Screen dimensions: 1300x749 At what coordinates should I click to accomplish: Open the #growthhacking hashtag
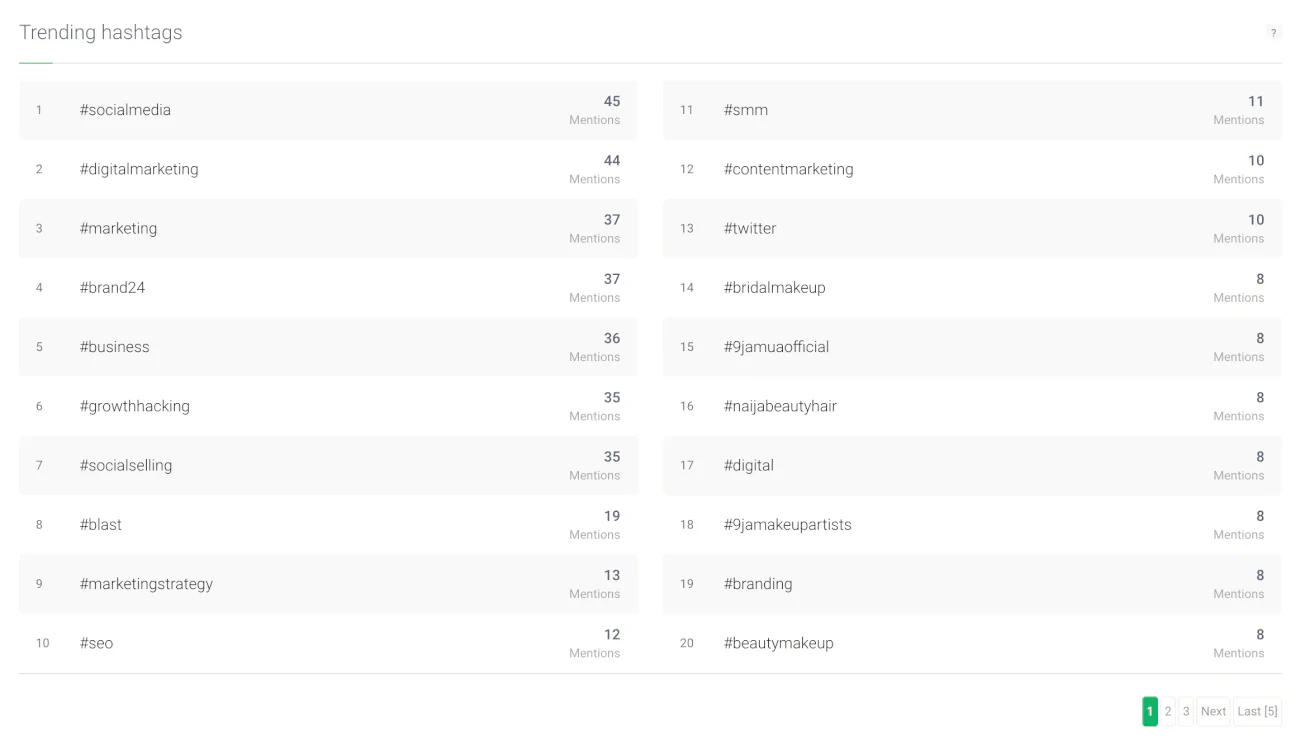[134, 406]
